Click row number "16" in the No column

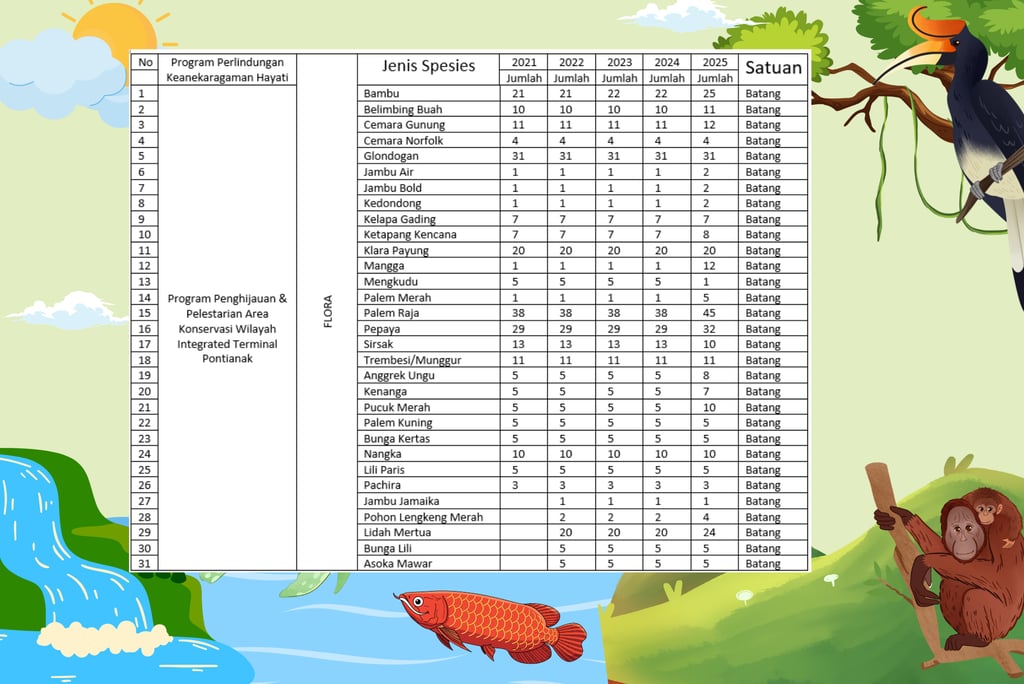click(x=144, y=329)
